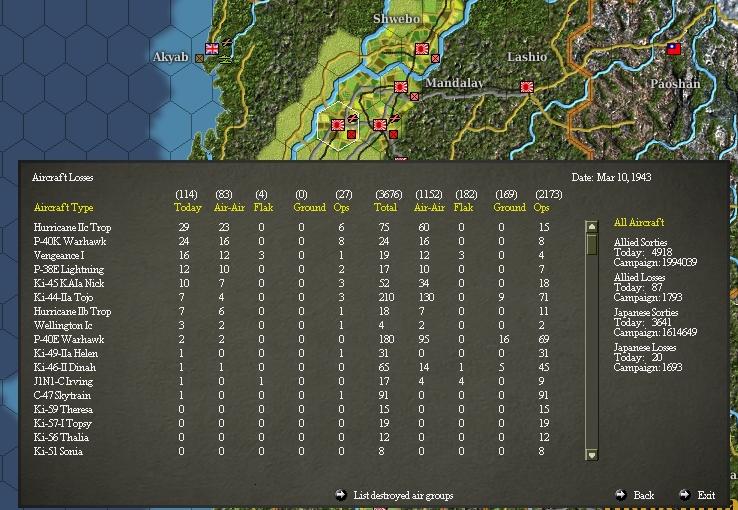Click the scrollbar down arrow
This screenshot has width=738, height=510.
coord(592,454)
